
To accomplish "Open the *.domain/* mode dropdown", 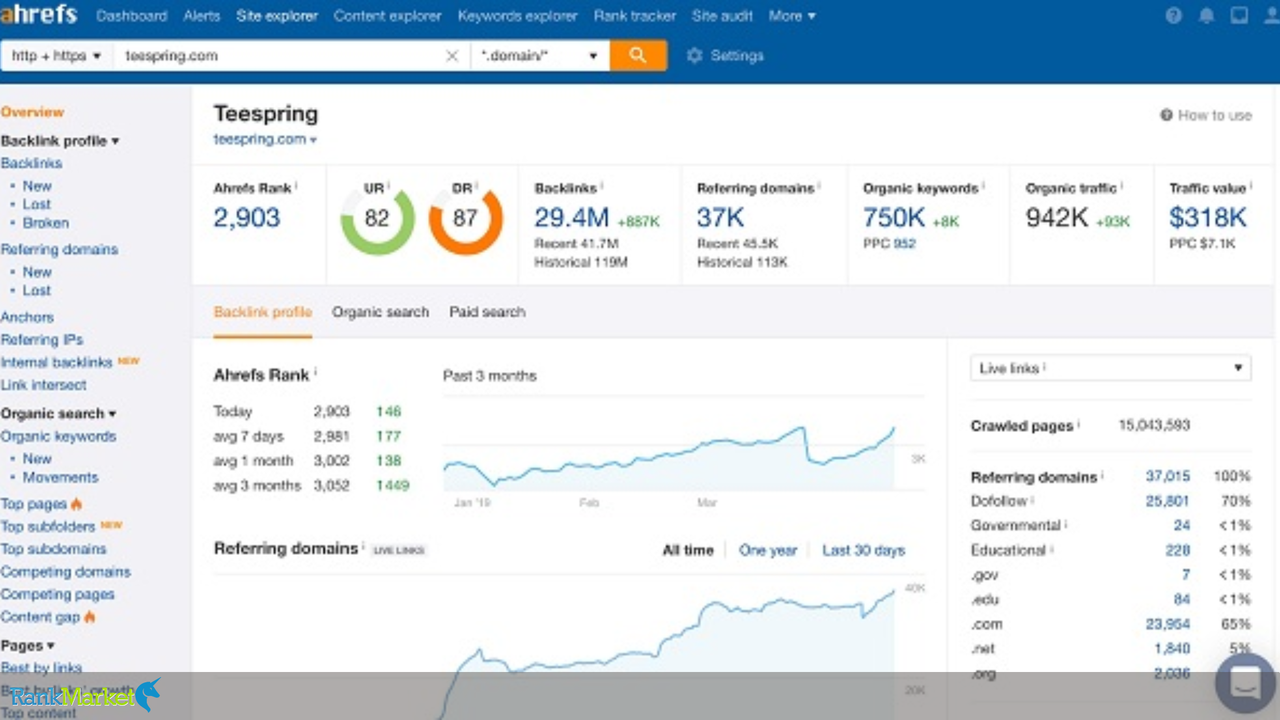I will click(540, 56).
